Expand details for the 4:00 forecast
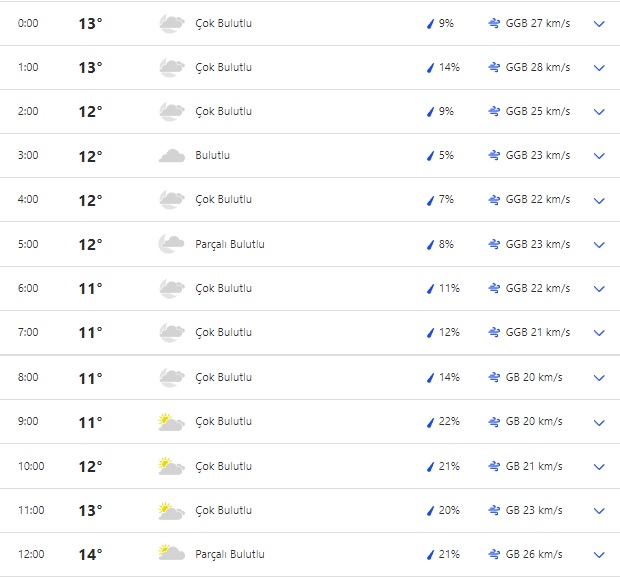The width and height of the screenshot is (620, 577). pyautogui.click(x=599, y=200)
